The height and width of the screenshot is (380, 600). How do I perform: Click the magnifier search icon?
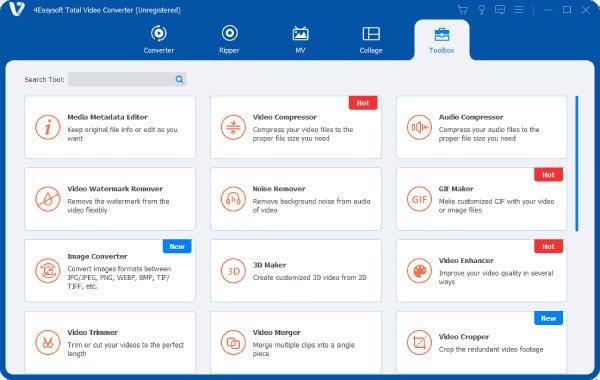click(x=179, y=79)
